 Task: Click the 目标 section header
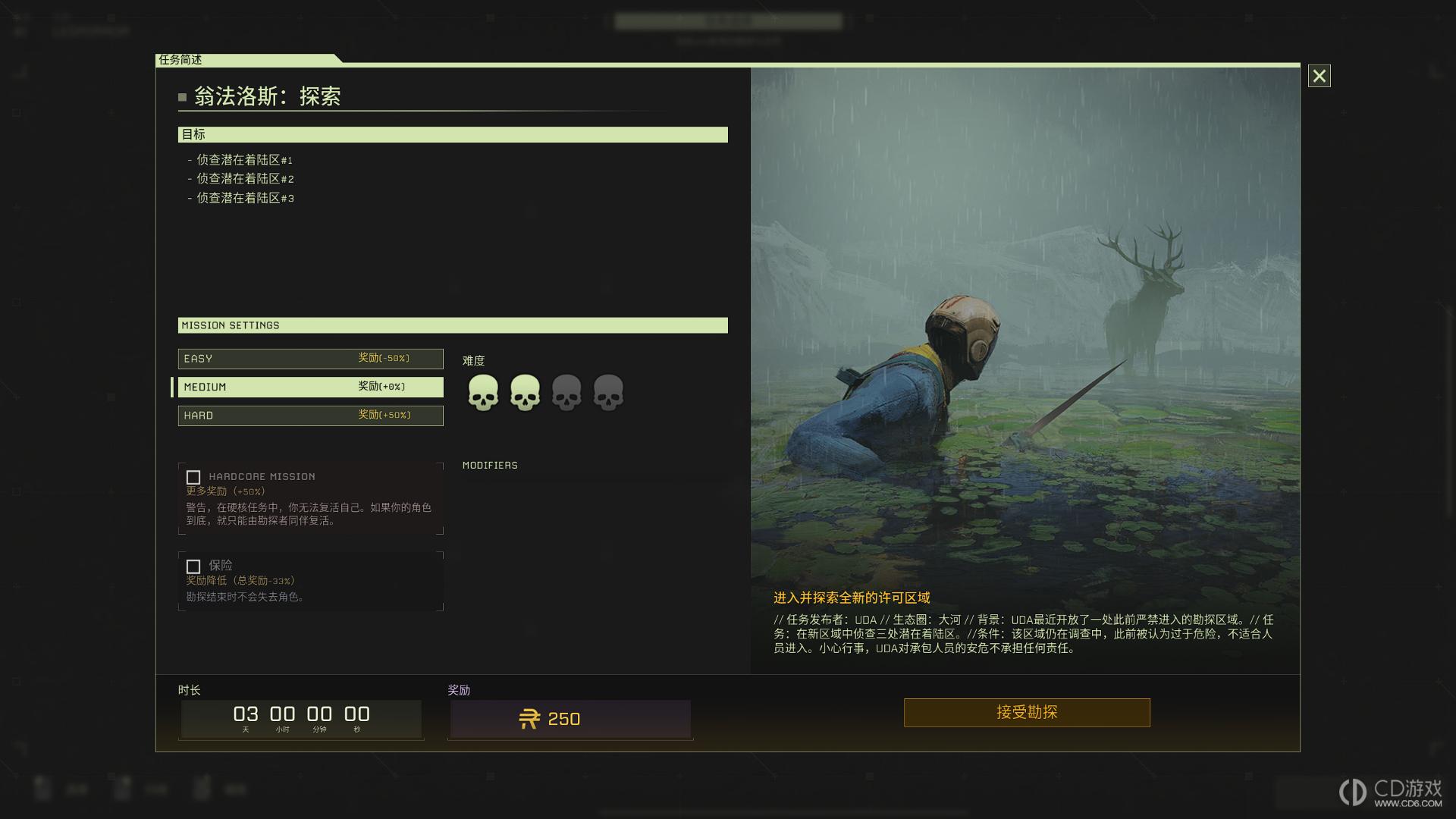click(x=453, y=134)
